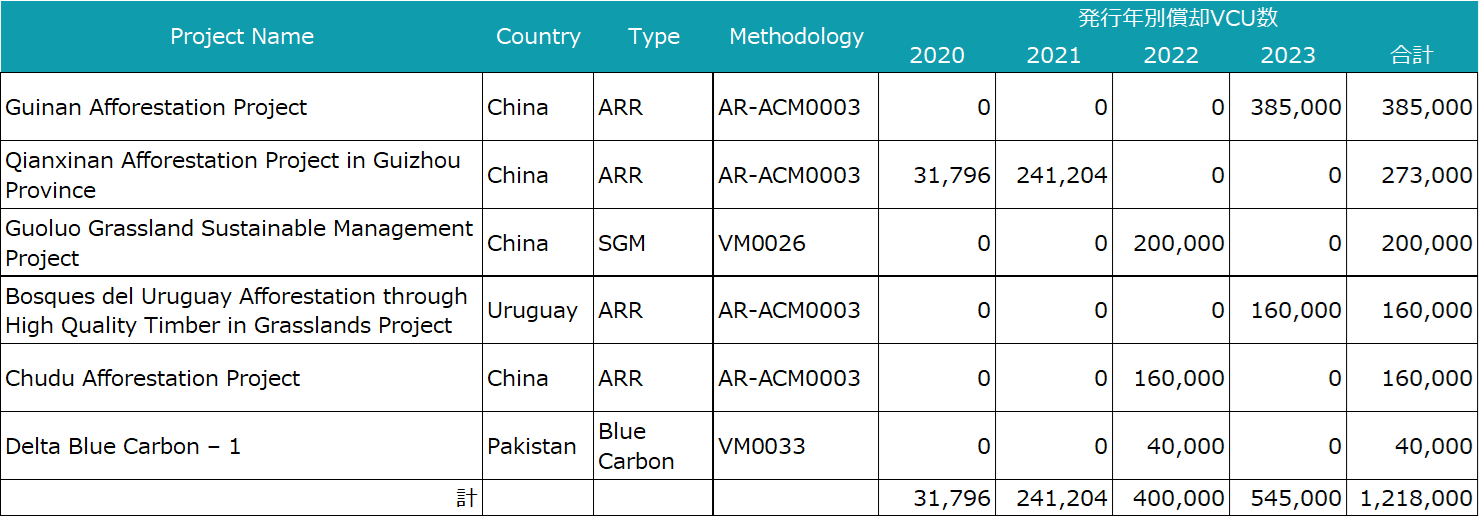Viewport: 1479px width, 517px height.
Task: Click the Pakistan country cell
Action: (532, 446)
